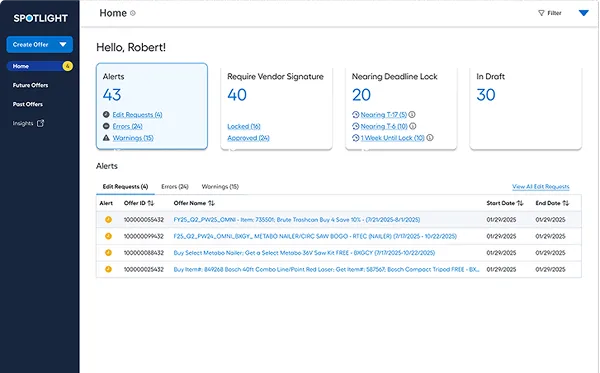Click the Alert column header

106,203
